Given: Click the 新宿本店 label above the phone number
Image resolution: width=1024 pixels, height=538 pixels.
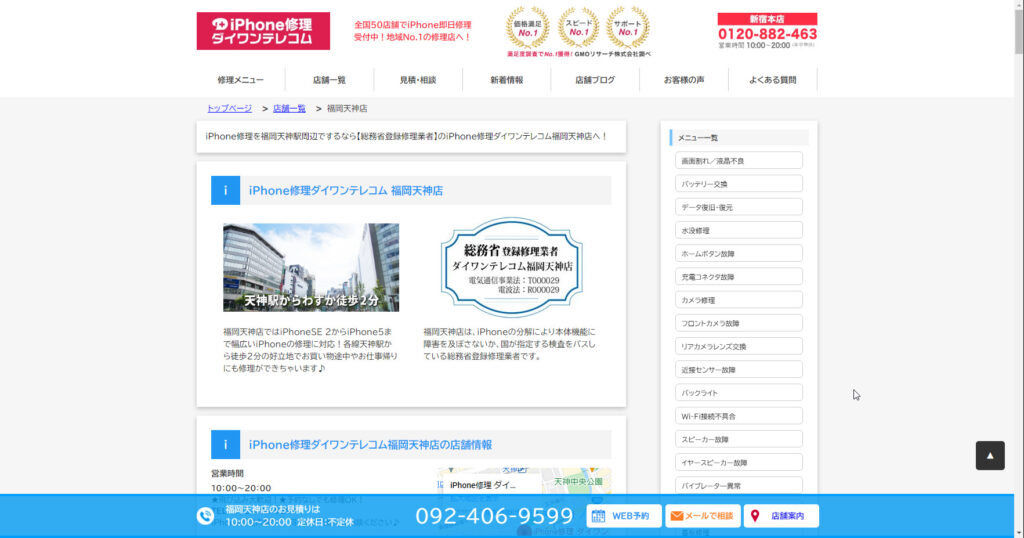Looking at the screenshot, I should [x=767, y=19].
